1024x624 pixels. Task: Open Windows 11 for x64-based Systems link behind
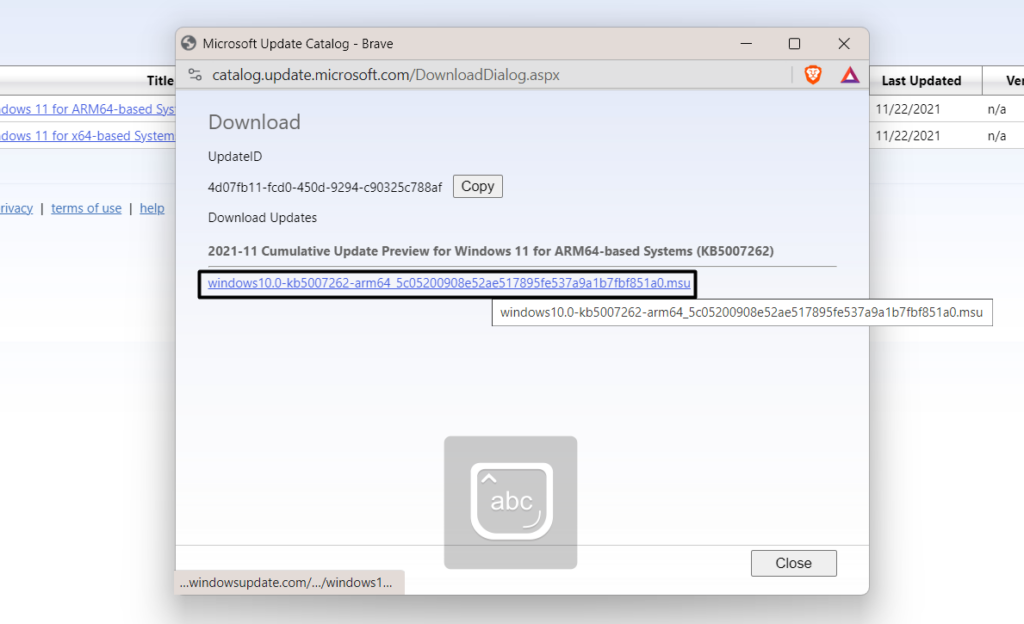(x=88, y=136)
